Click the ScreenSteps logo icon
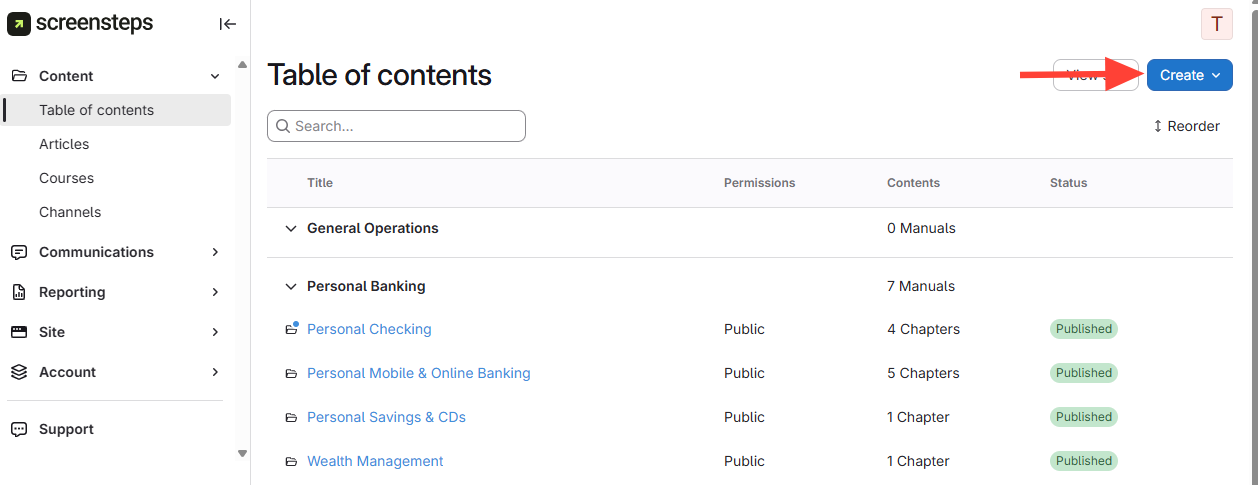 tap(19, 24)
